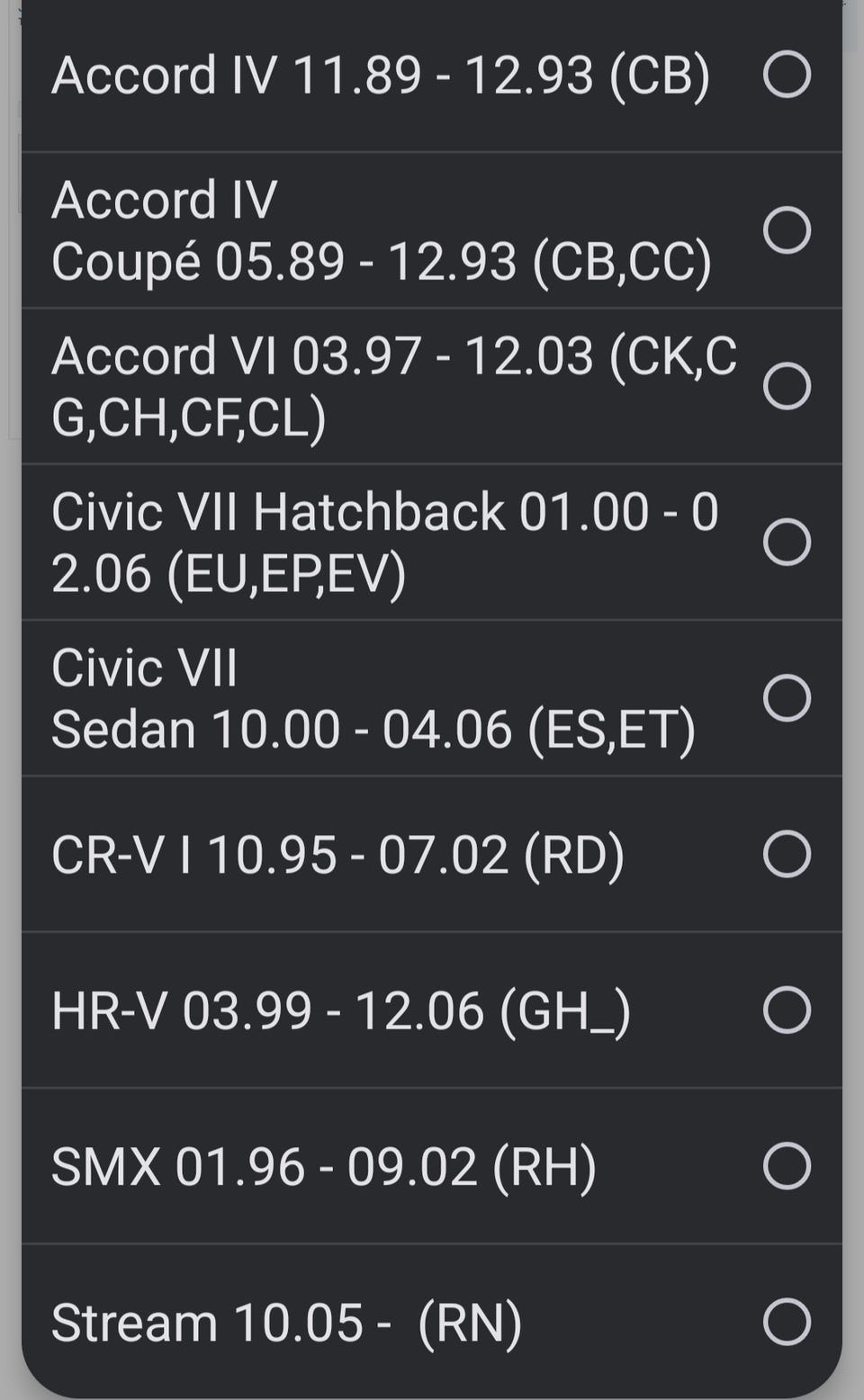Select radio button for Accord IV (CB)
Screen dimensions: 864x1400
pyautogui.click(x=787, y=74)
